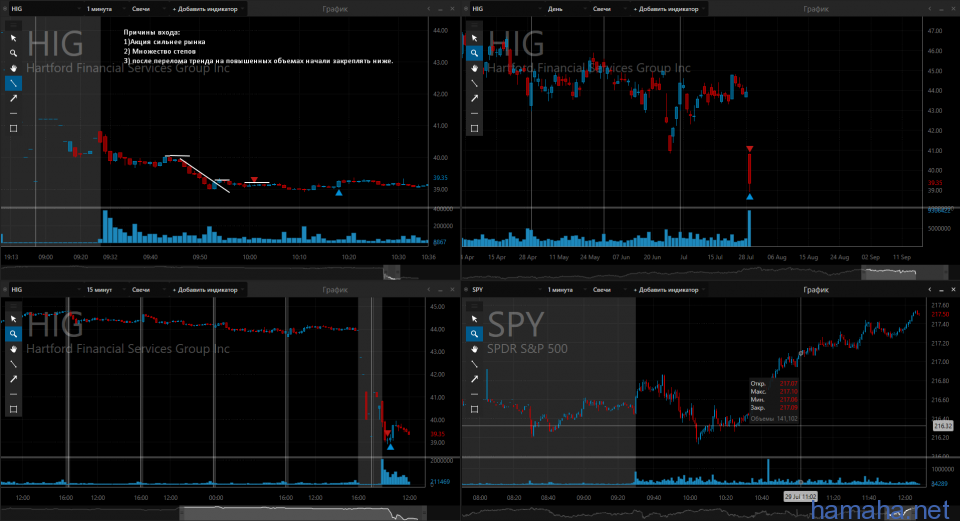This screenshot has height=521, width=960.
Task: Select the zoom magnifier in HIG 15-minute chart
Action: coord(13,334)
